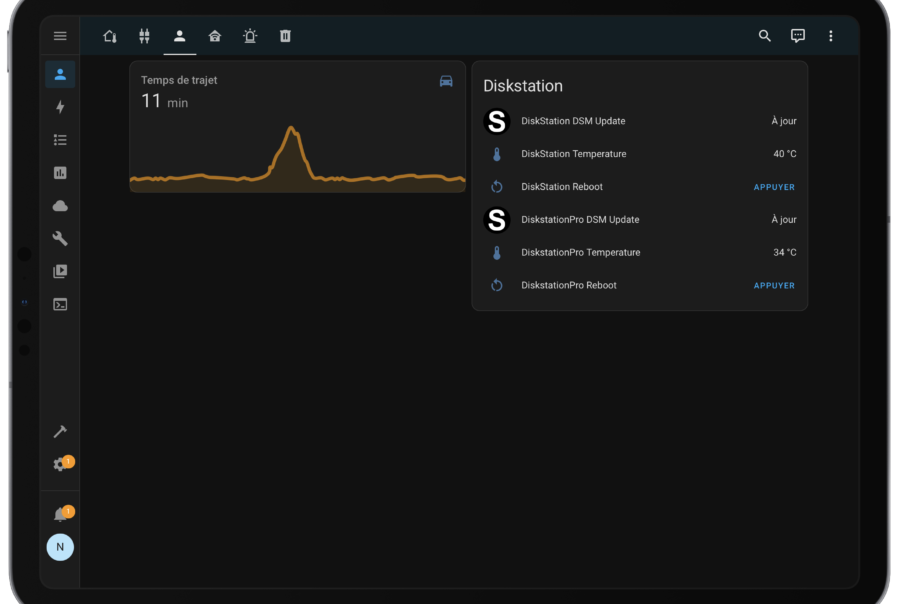
Task: Show notifications bell in sidebar
Action: click(61, 514)
